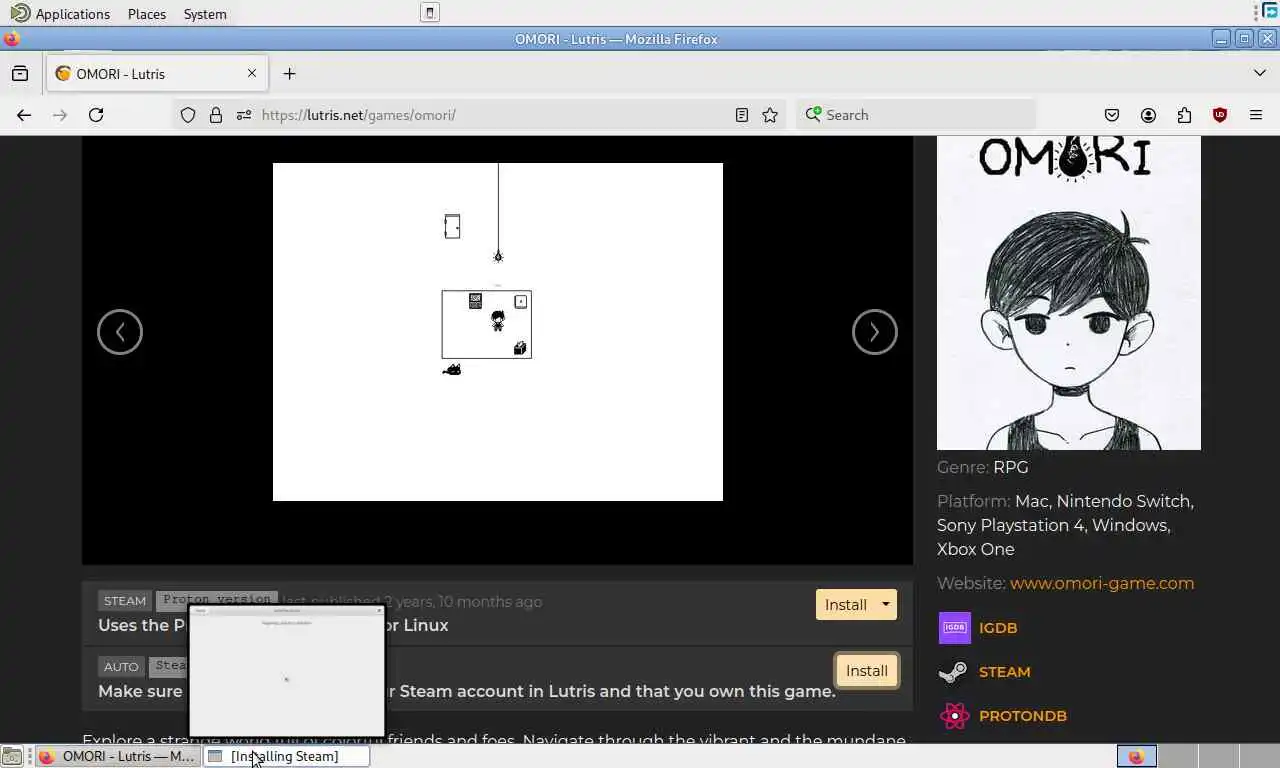Click the ProtonDB atom icon

(955, 716)
